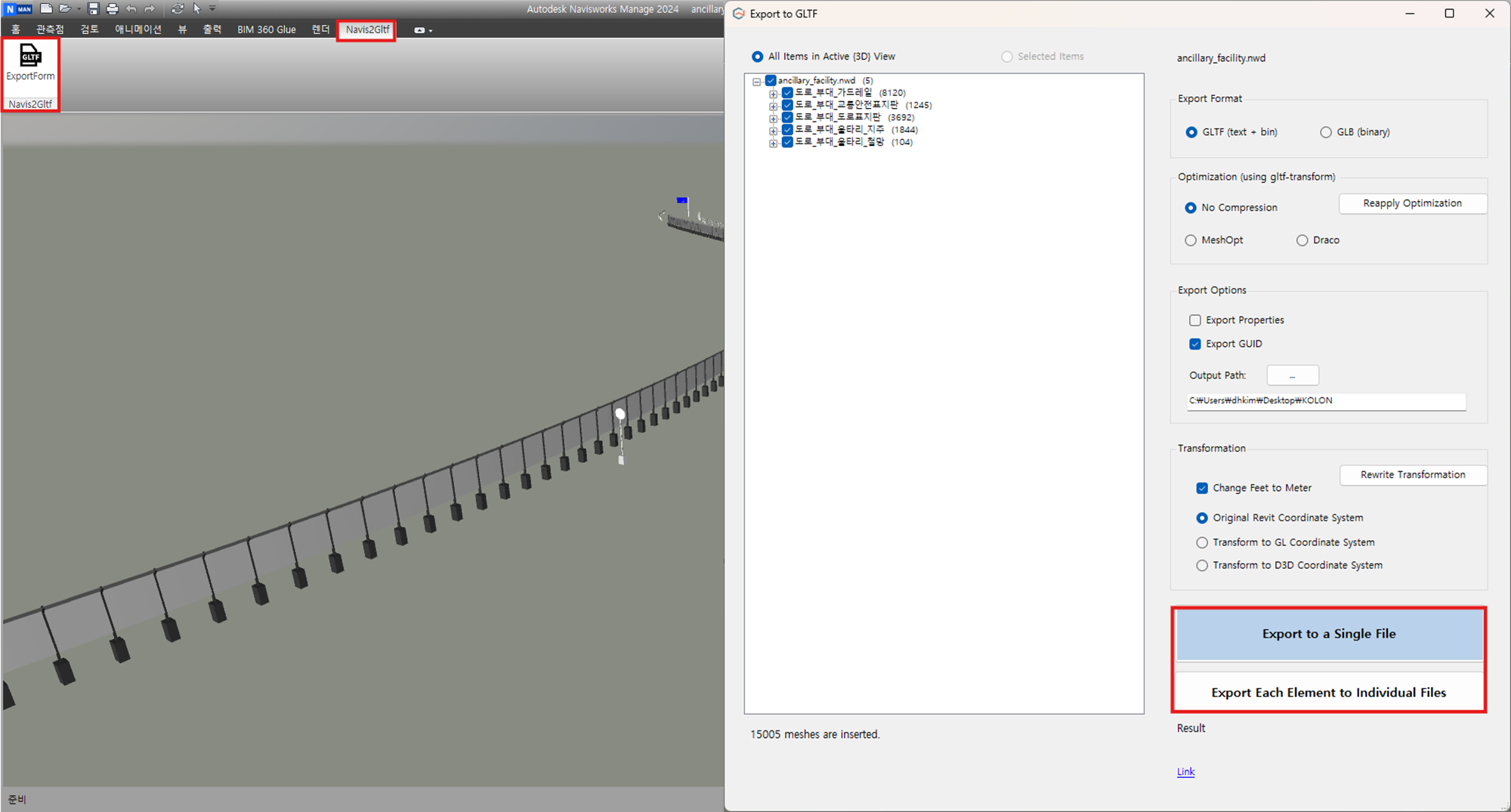Click the Export to GLTF window title icon
Image resolution: width=1511 pixels, height=812 pixels.
click(738, 14)
